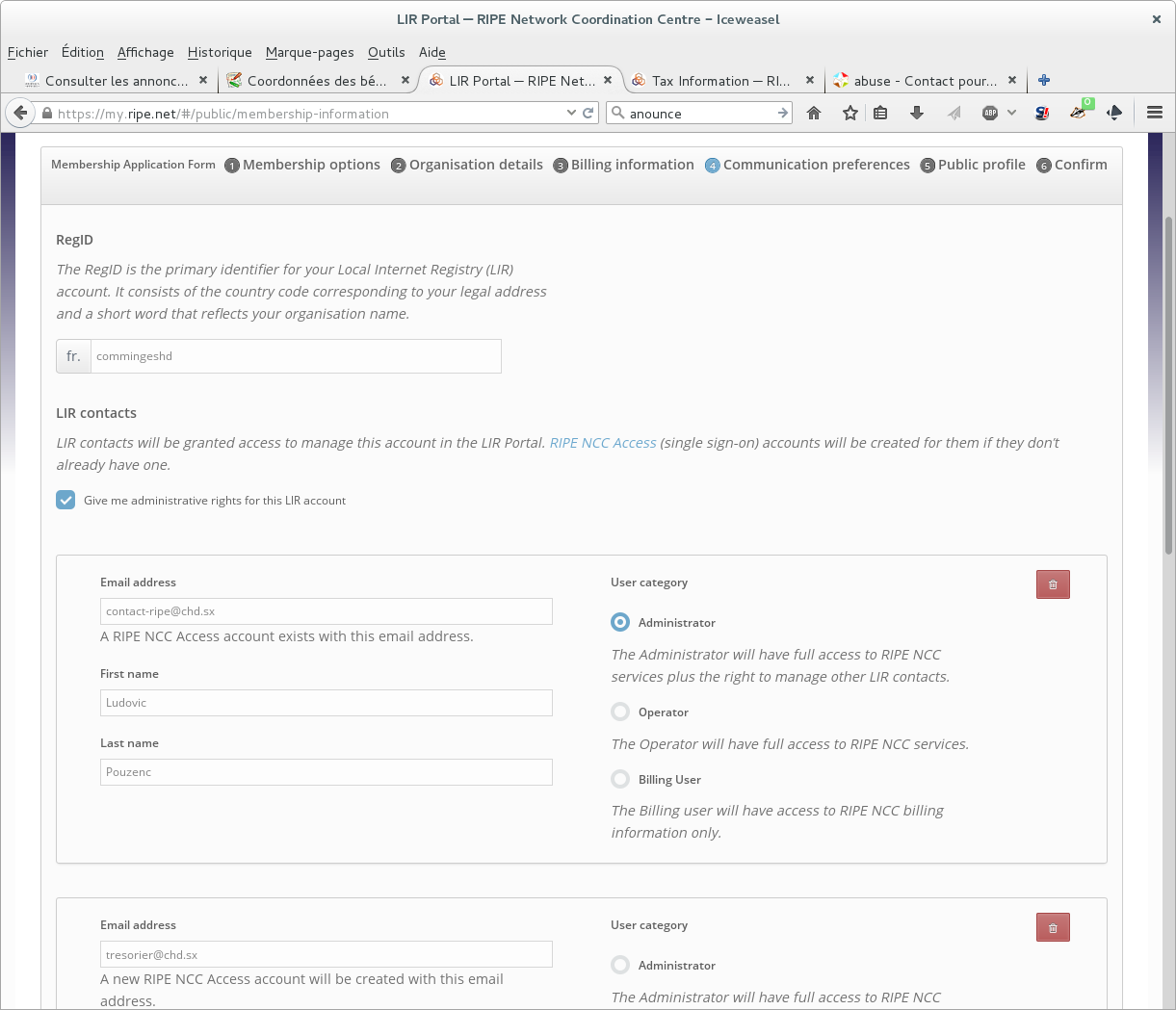Go to step 2 Organisation details
This screenshot has width=1176, height=1010.
(467, 165)
